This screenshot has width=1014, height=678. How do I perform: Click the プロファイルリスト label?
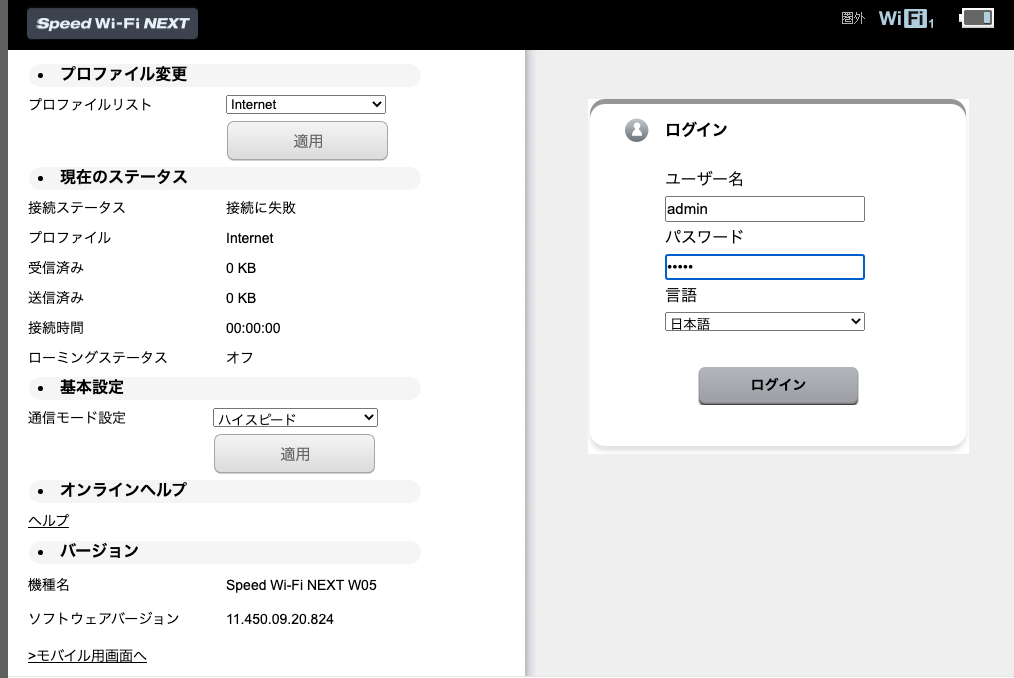click(x=90, y=105)
